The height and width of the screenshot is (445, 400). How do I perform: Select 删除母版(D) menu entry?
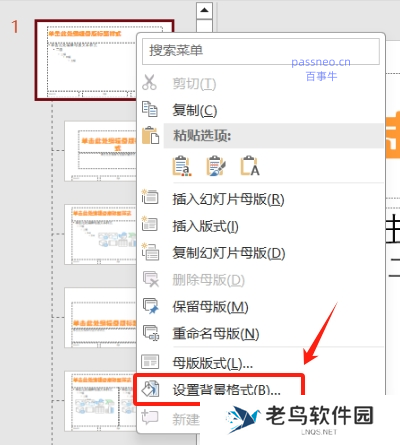point(209,280)
